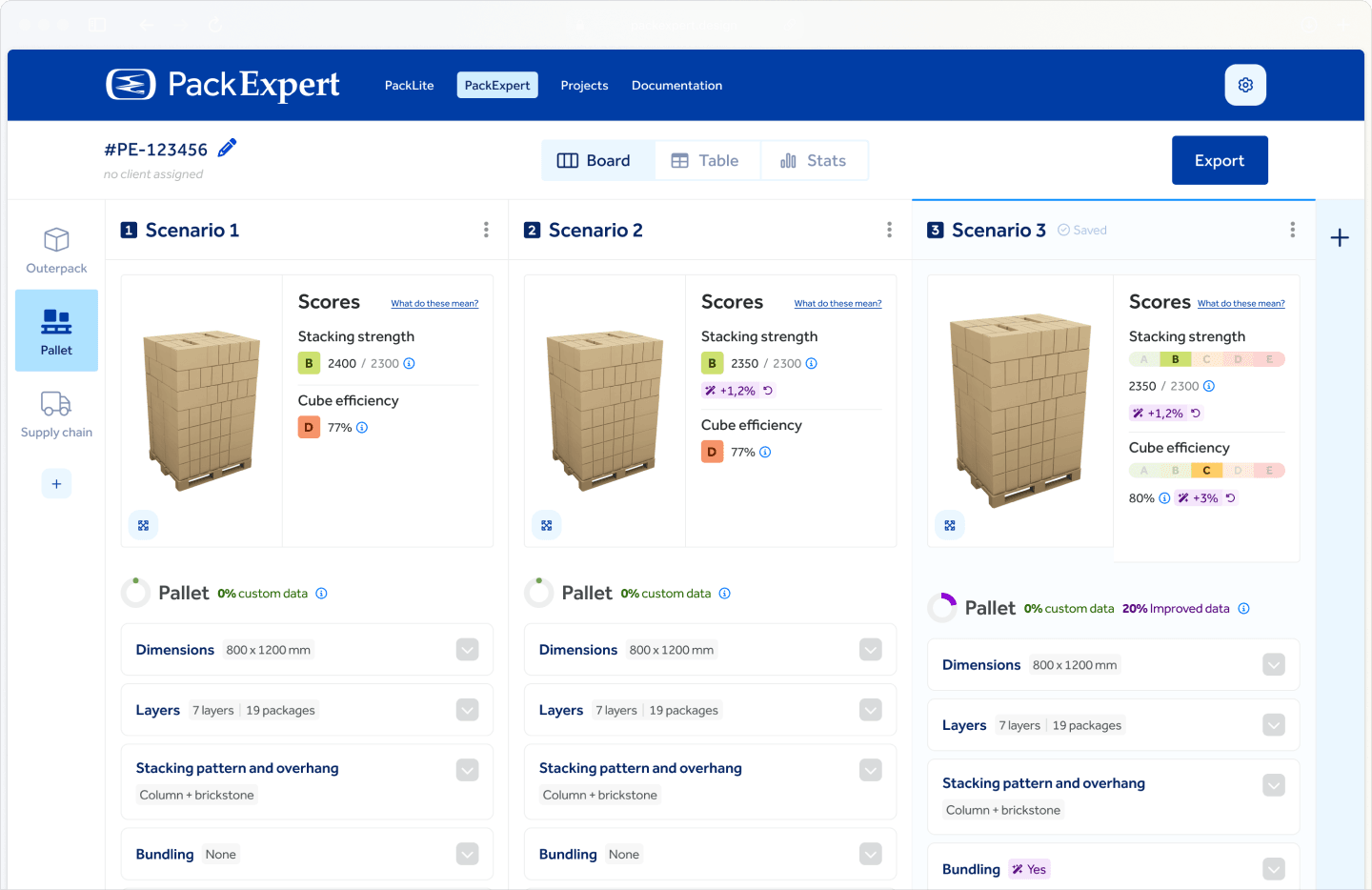Click the Scenario 3 stacking strength rating bar
1372x890 pixels.
tap(1207, 359)
